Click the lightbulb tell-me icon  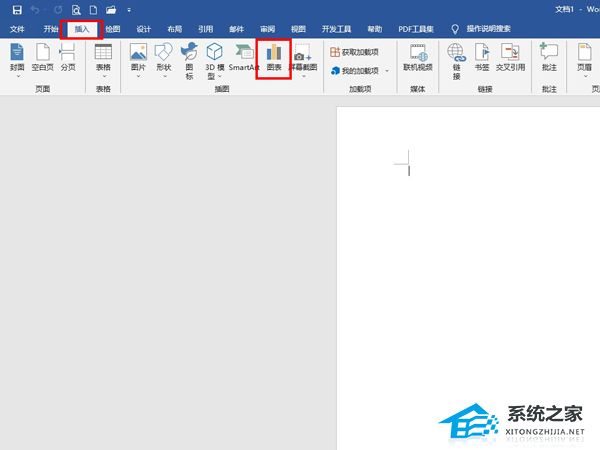(x=455, y=29)
